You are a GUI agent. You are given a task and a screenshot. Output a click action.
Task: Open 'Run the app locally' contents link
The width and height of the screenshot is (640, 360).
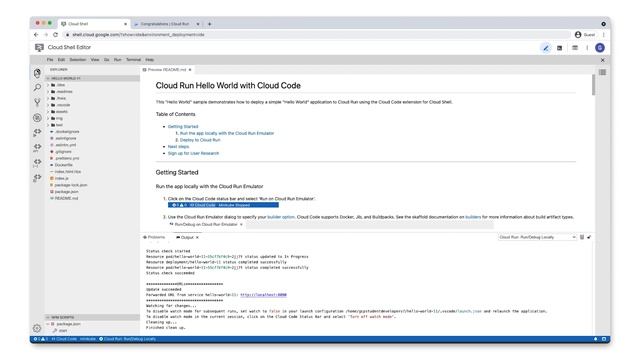point(227,133)
